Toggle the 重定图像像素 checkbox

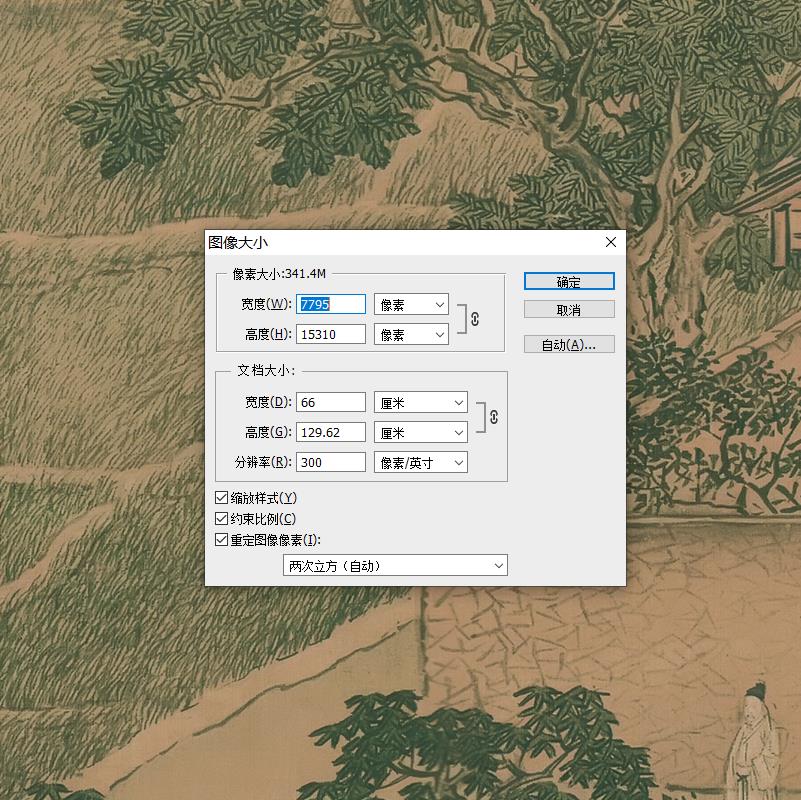(x=221, y=539)
